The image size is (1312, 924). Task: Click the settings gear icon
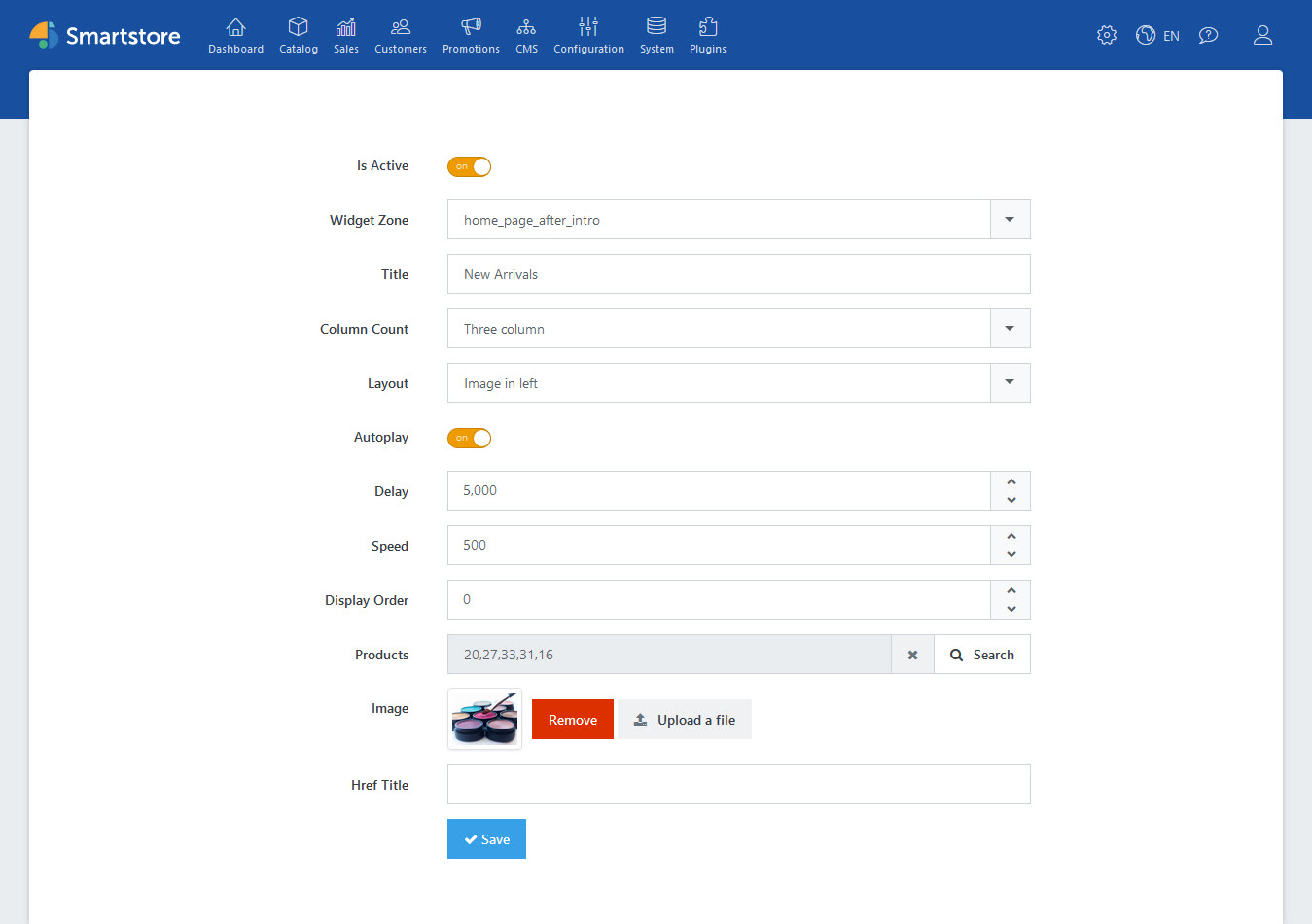[1106, 36]
